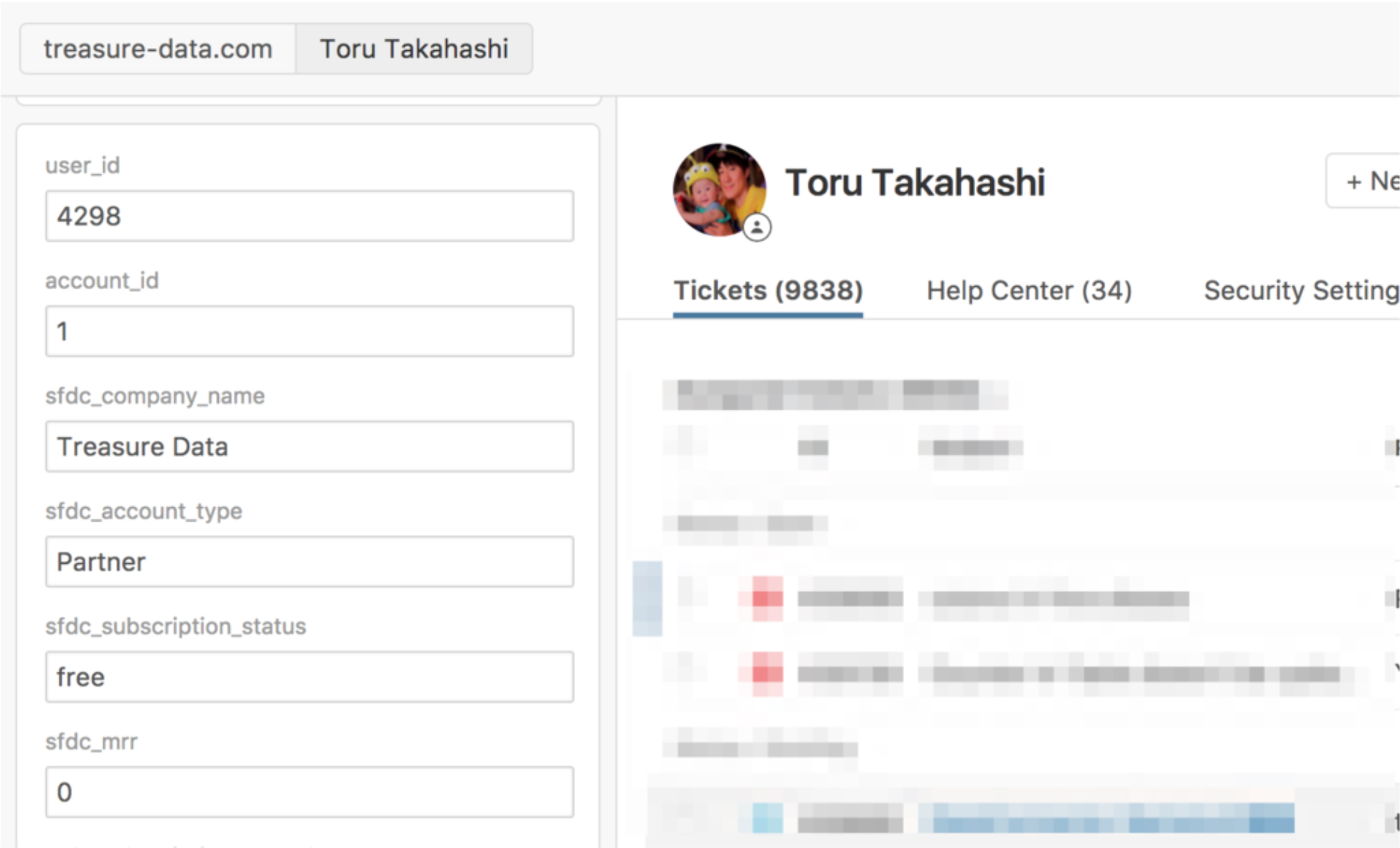
Task: Switch to the Tickets (9838) tab
Action: [x=768, y=291]
